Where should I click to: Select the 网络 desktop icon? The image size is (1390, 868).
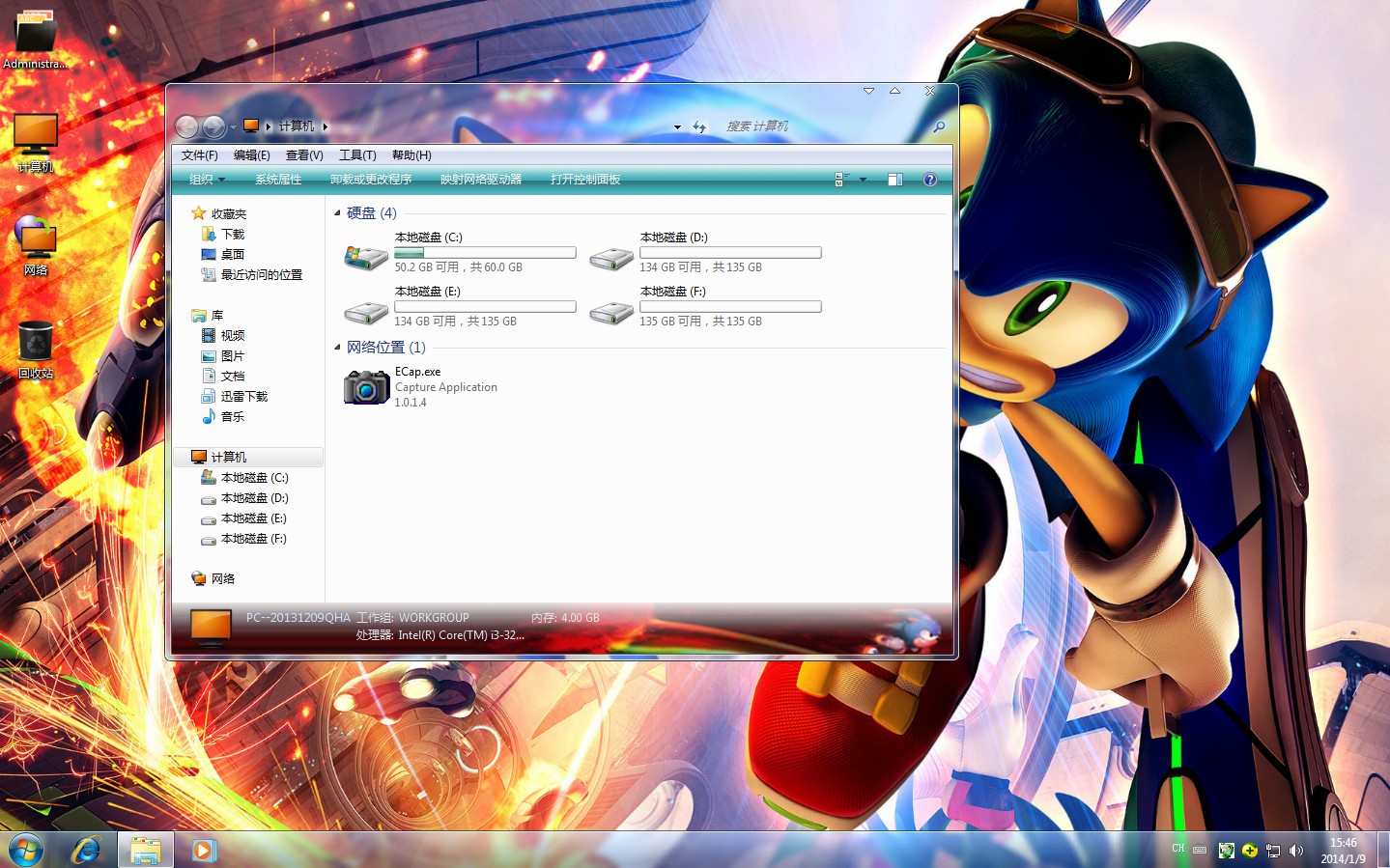[x=36, y=245]
